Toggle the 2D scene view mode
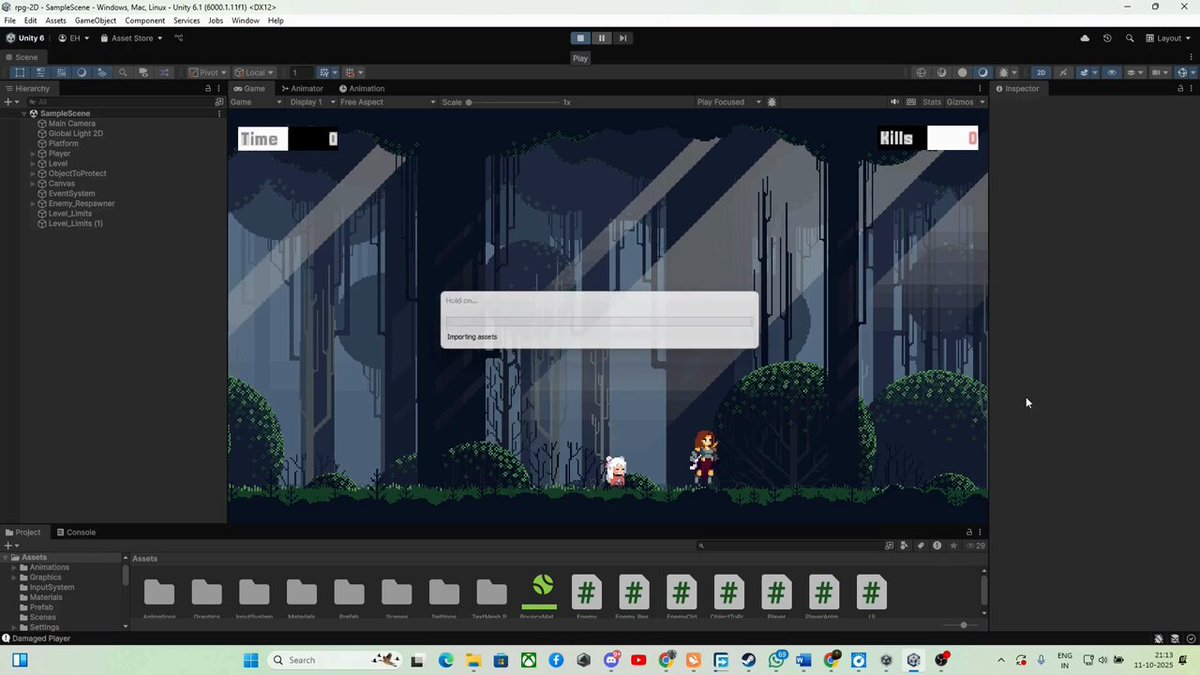The height and width of the screenshot is (675, 1200). (1041, 72)
